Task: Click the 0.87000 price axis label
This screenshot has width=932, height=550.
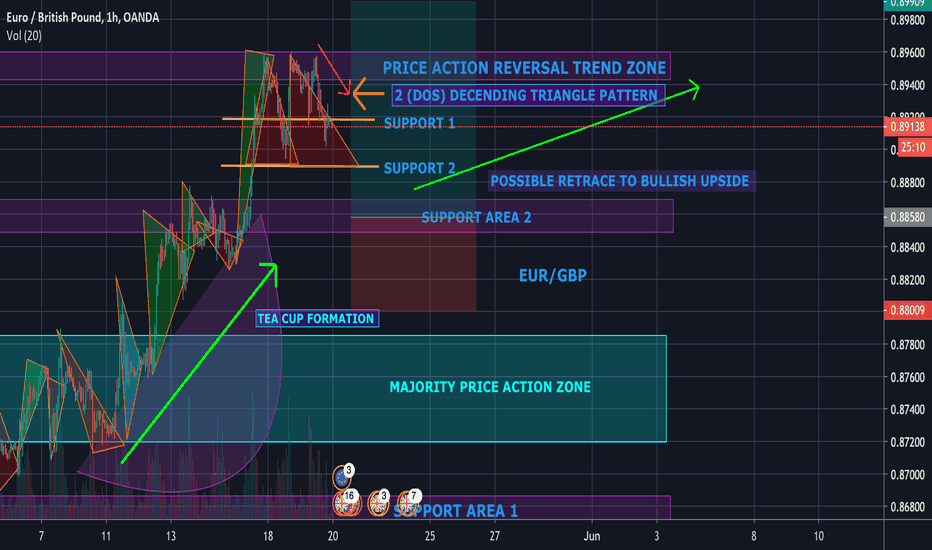Action: (907, 474)
